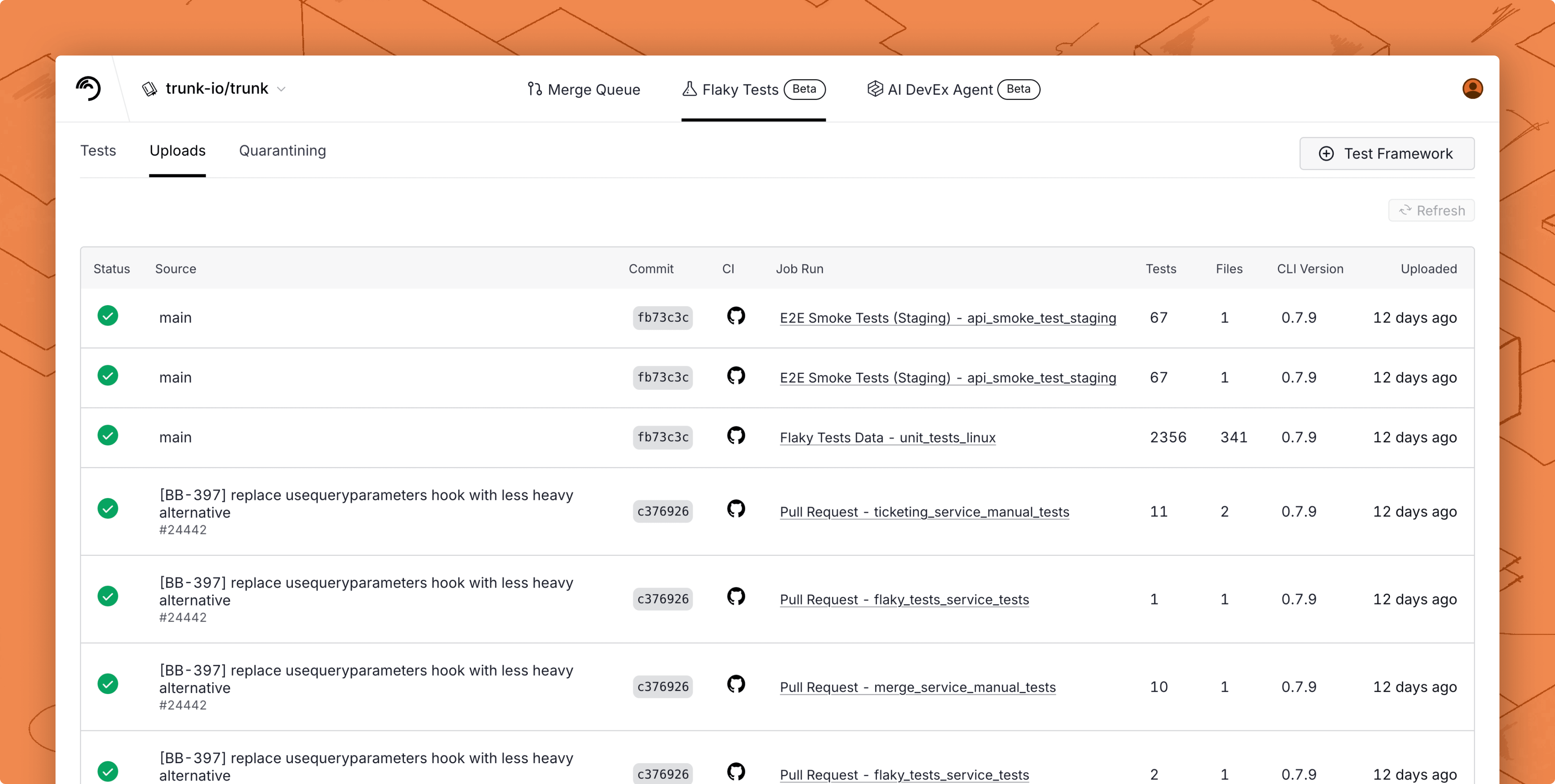Switch to the Quarantining tab
This screenshot has width=1555, height=784.
282,151
